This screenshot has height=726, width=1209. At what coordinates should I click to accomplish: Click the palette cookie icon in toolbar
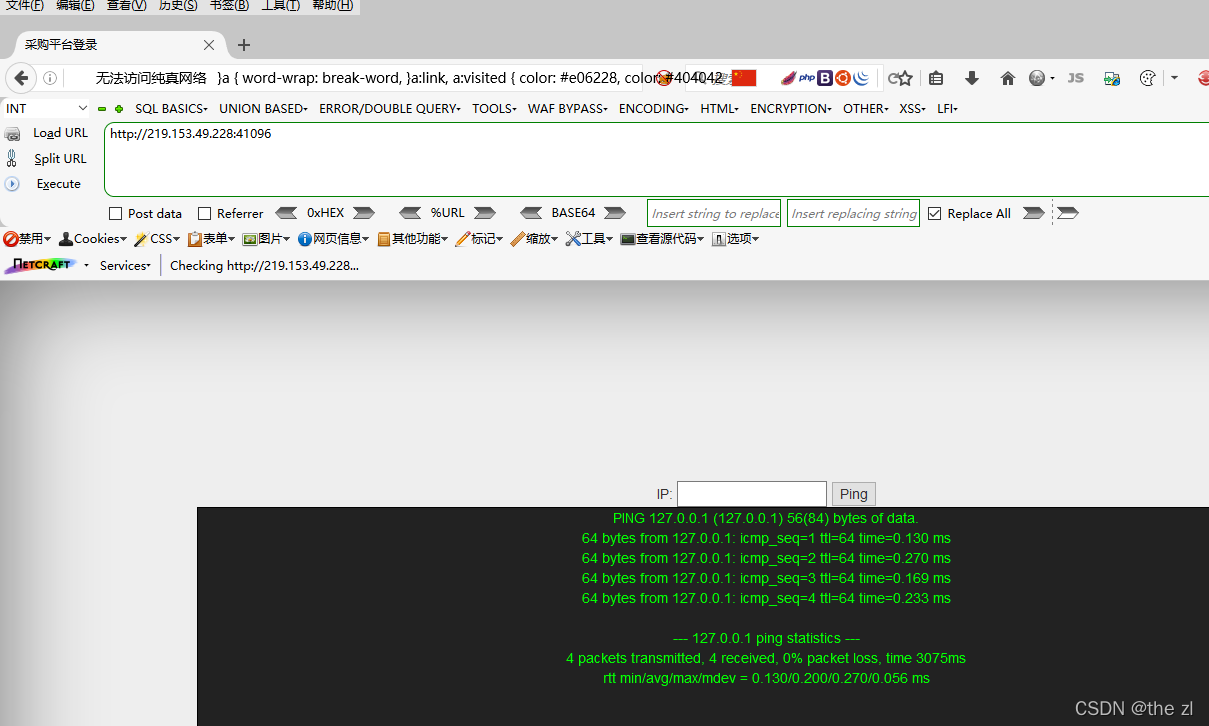[1148, 78]
